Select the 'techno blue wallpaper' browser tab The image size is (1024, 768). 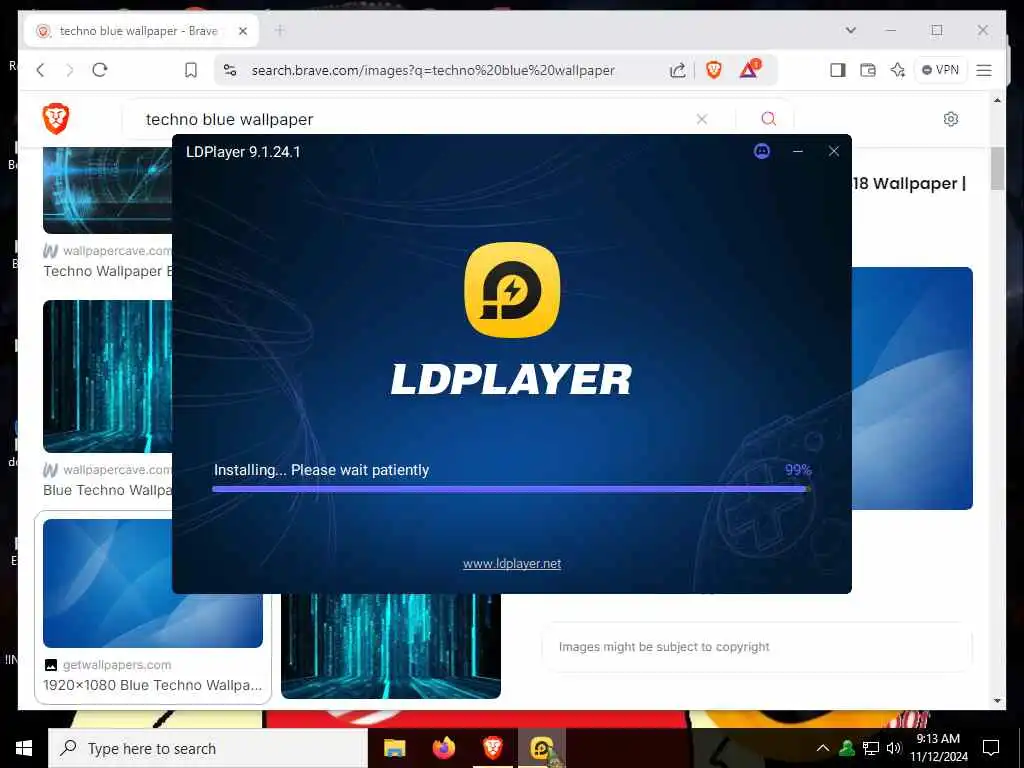pyautogui.click(x=140, y=31)
